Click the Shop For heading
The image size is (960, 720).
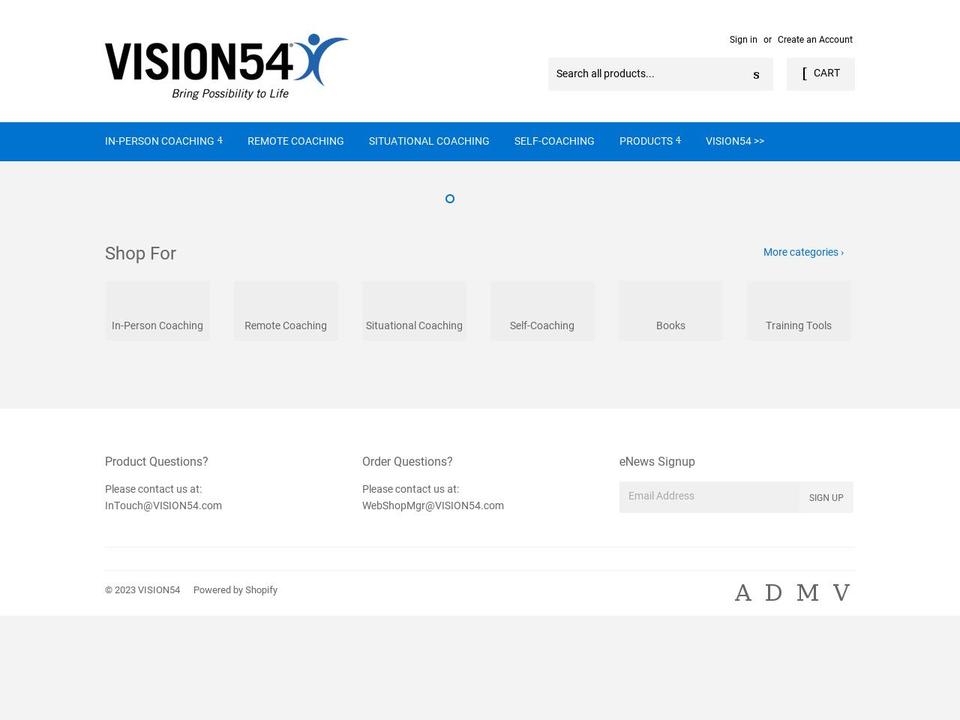point(140,253)
